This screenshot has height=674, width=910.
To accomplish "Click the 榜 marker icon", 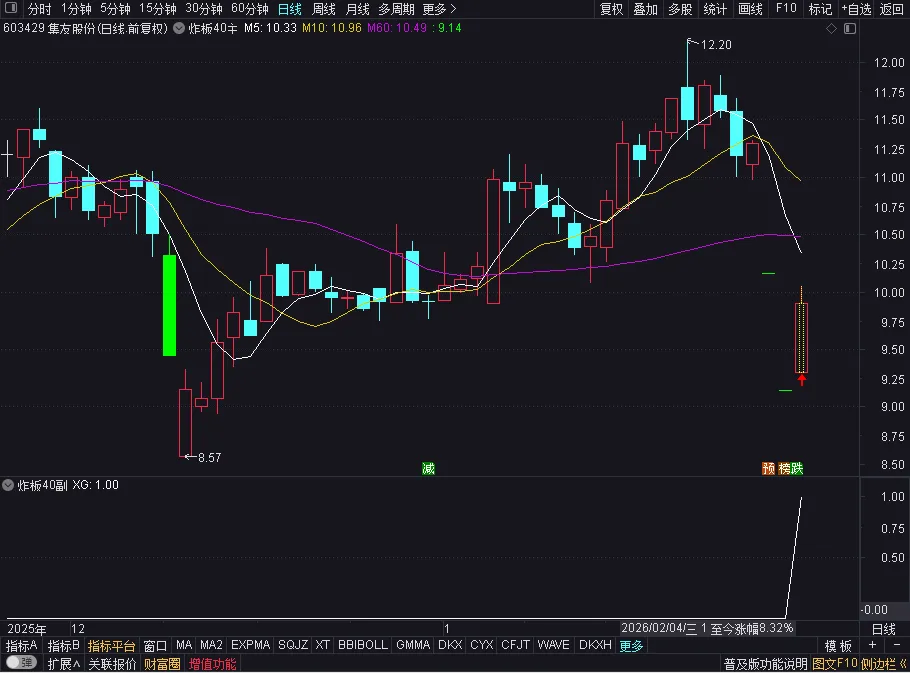I will pyautogui.click(x=783, y=468).
